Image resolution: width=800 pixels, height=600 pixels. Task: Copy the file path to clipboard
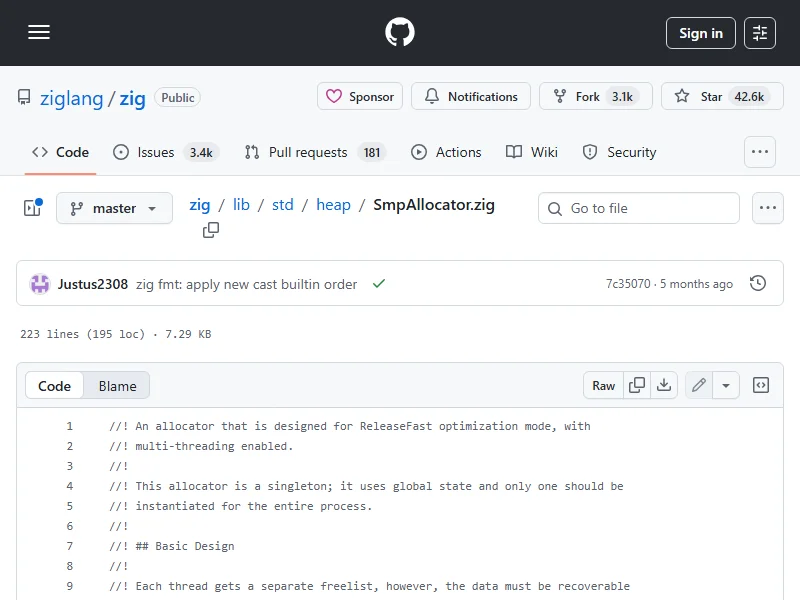click(x=211, y=231)
